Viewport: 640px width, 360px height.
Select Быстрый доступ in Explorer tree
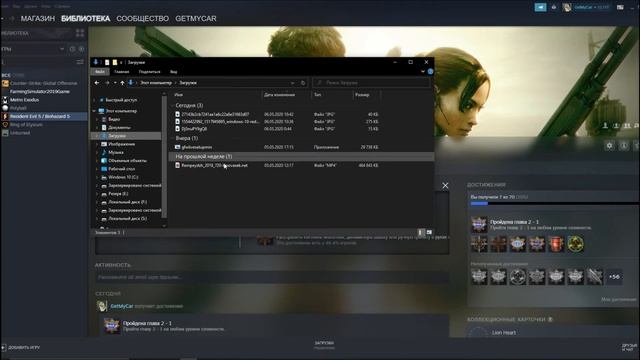coord(121,100)
